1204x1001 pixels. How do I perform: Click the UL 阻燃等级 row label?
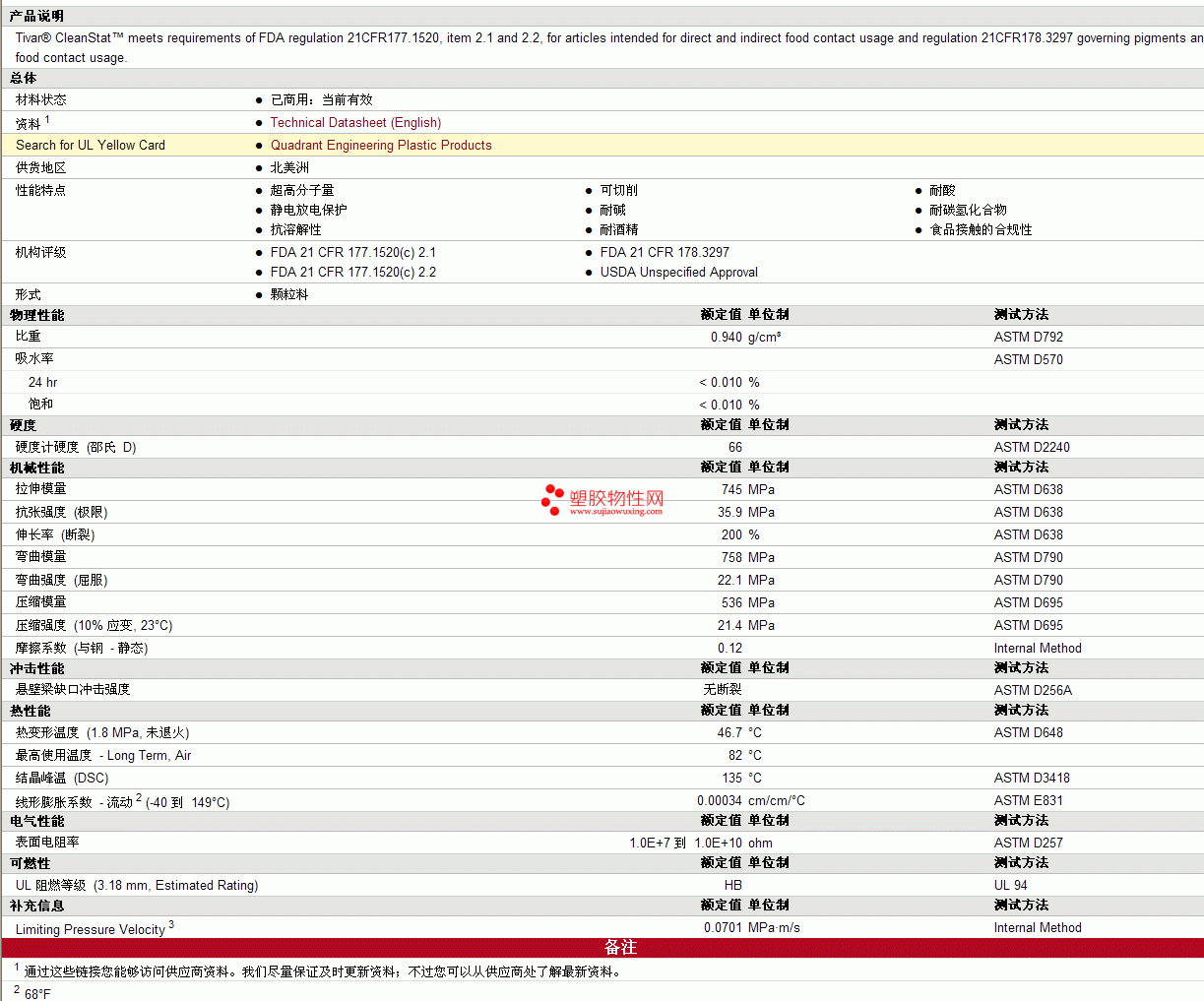coord(137,885)
